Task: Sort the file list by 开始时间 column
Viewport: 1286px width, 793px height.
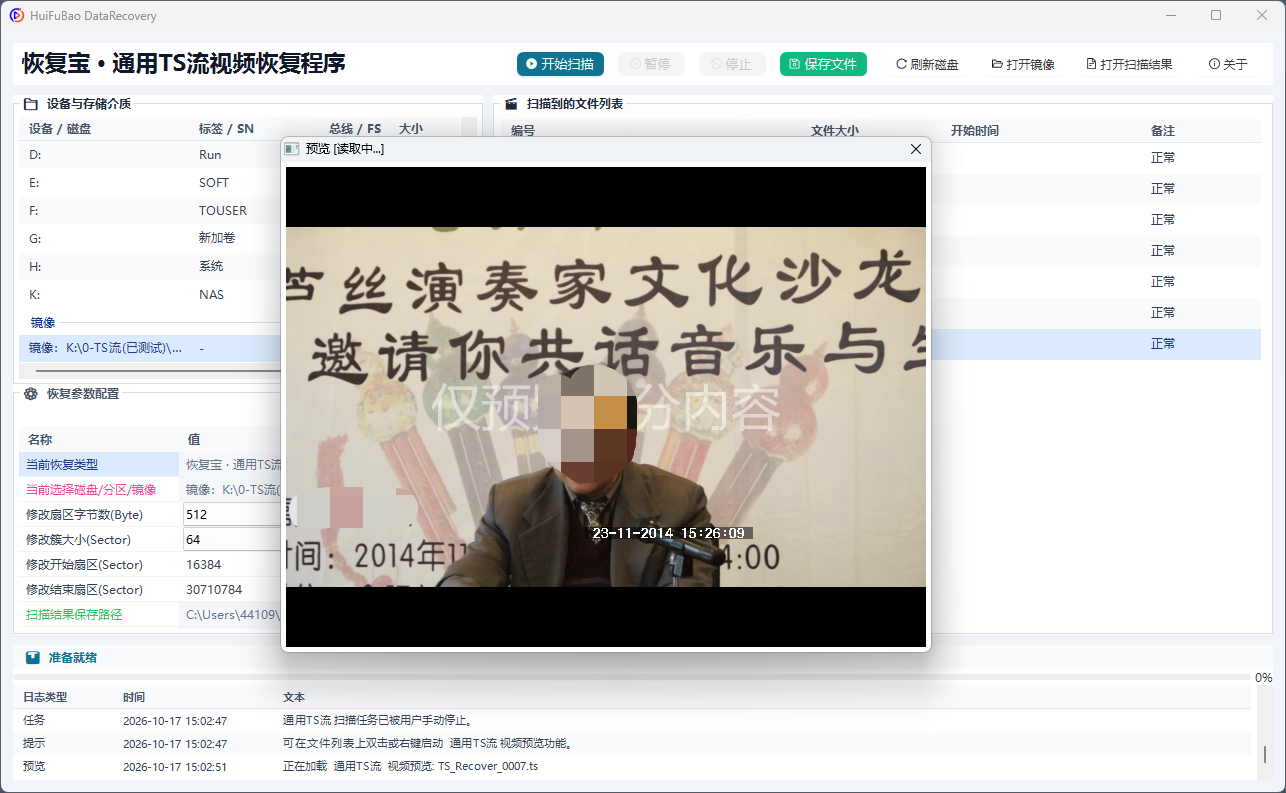Action: [x=975, y=131]
